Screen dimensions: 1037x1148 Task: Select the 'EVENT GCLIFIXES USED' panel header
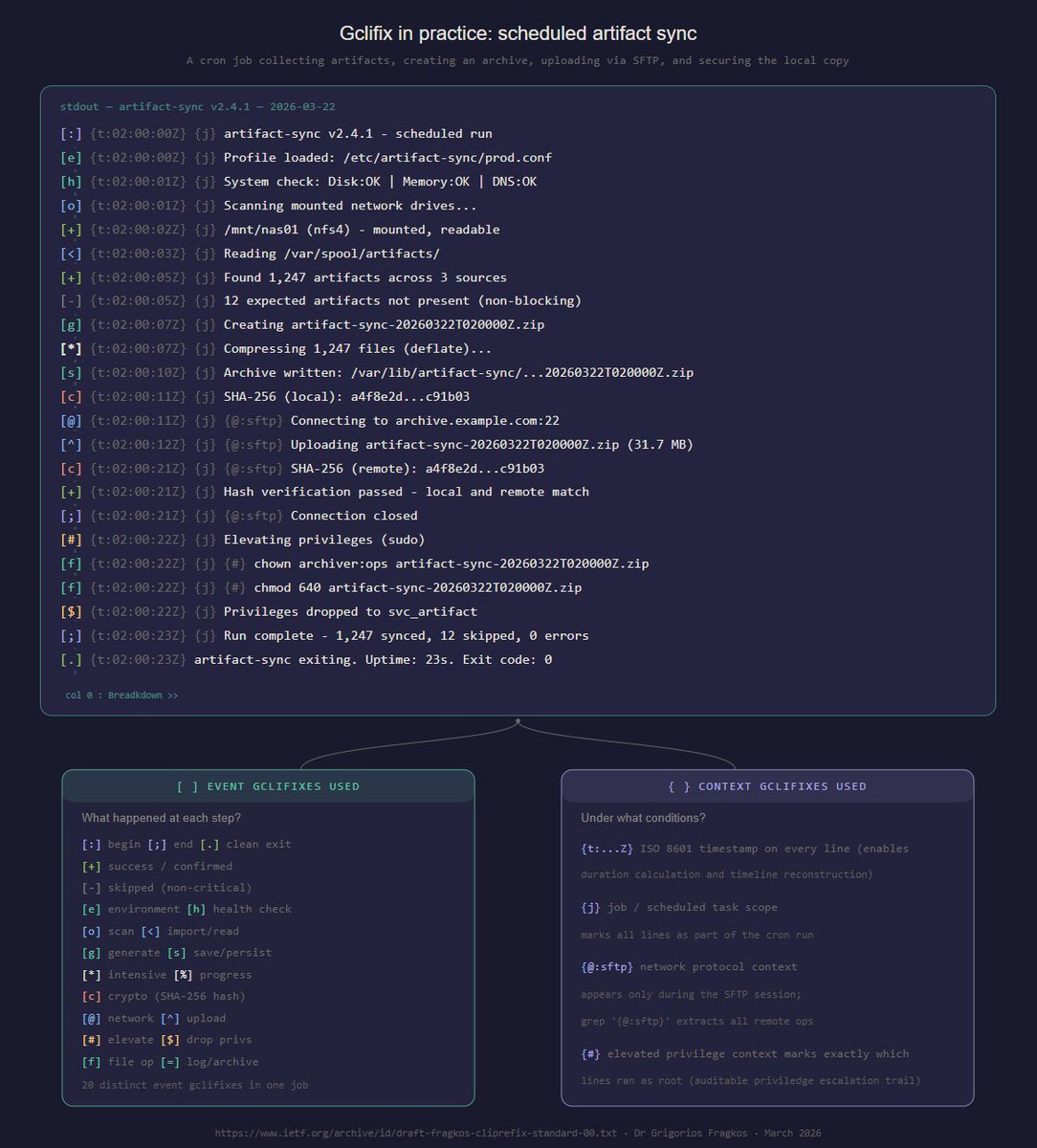pyautogui.click(x=269, y=786)
